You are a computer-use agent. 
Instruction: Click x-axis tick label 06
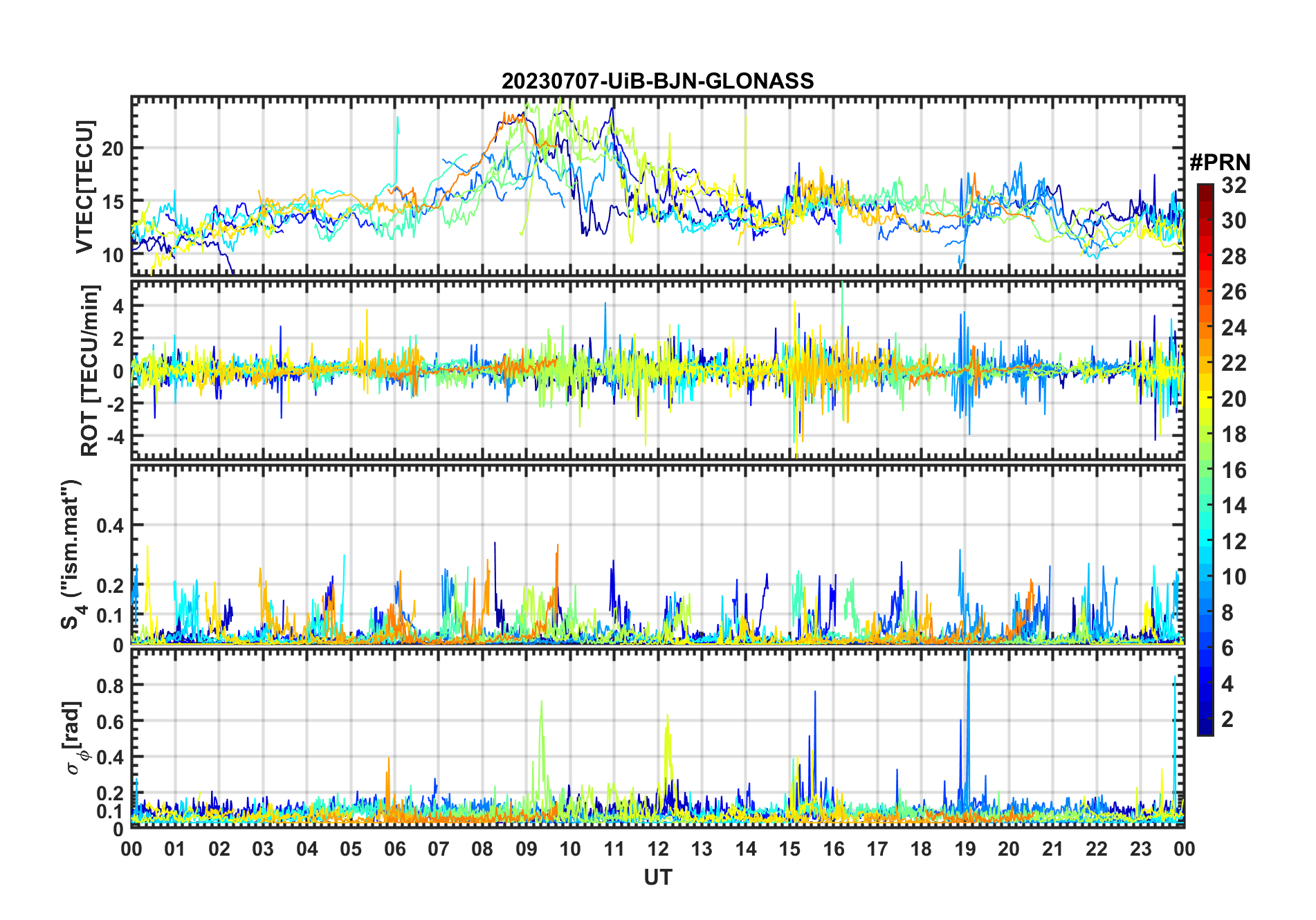(x=394, y=849)
